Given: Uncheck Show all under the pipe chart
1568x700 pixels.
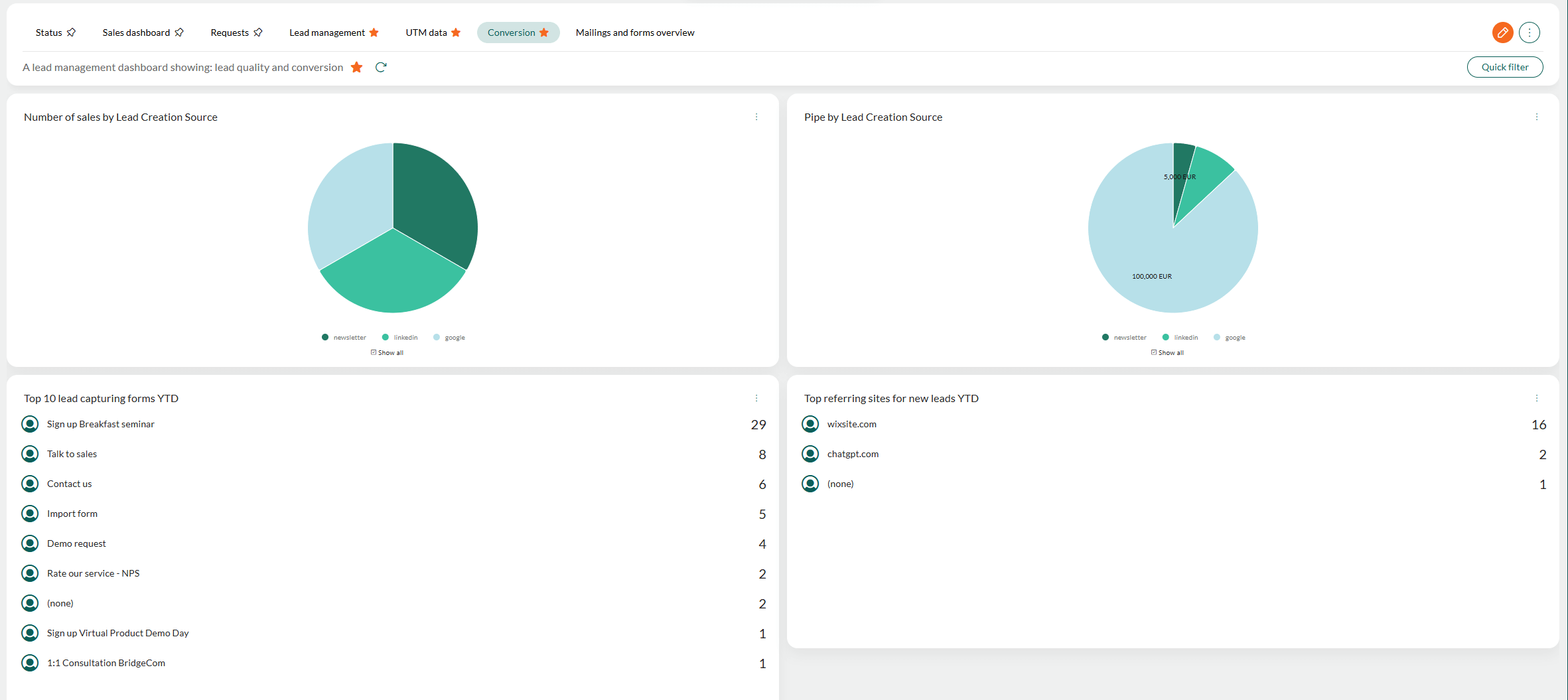Looking at the screenshot, I should click(1154, 352).
